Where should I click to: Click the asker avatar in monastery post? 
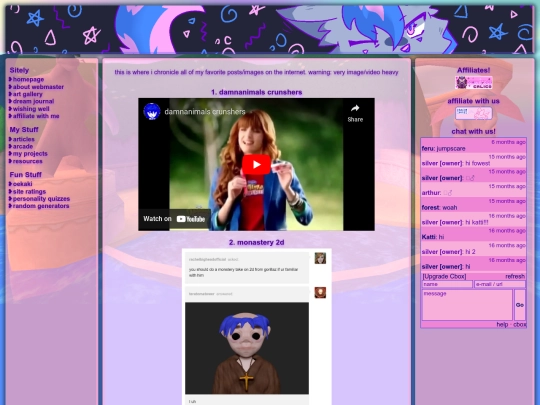point(320,258)
